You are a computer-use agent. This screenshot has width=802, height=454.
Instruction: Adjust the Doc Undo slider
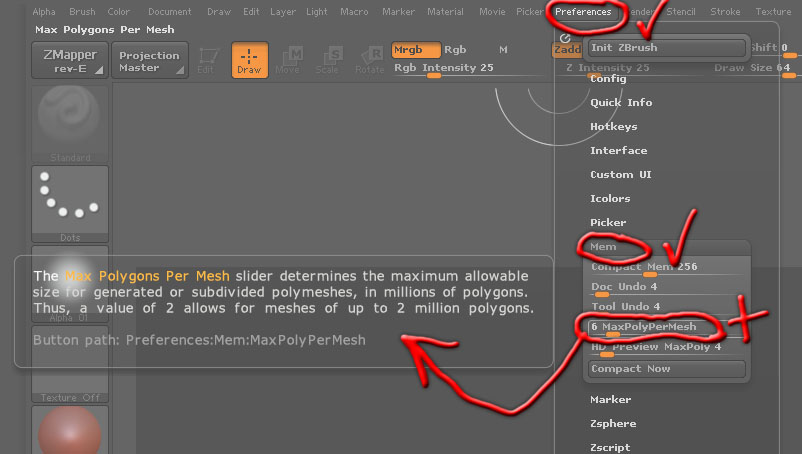(x=666, y=288)
